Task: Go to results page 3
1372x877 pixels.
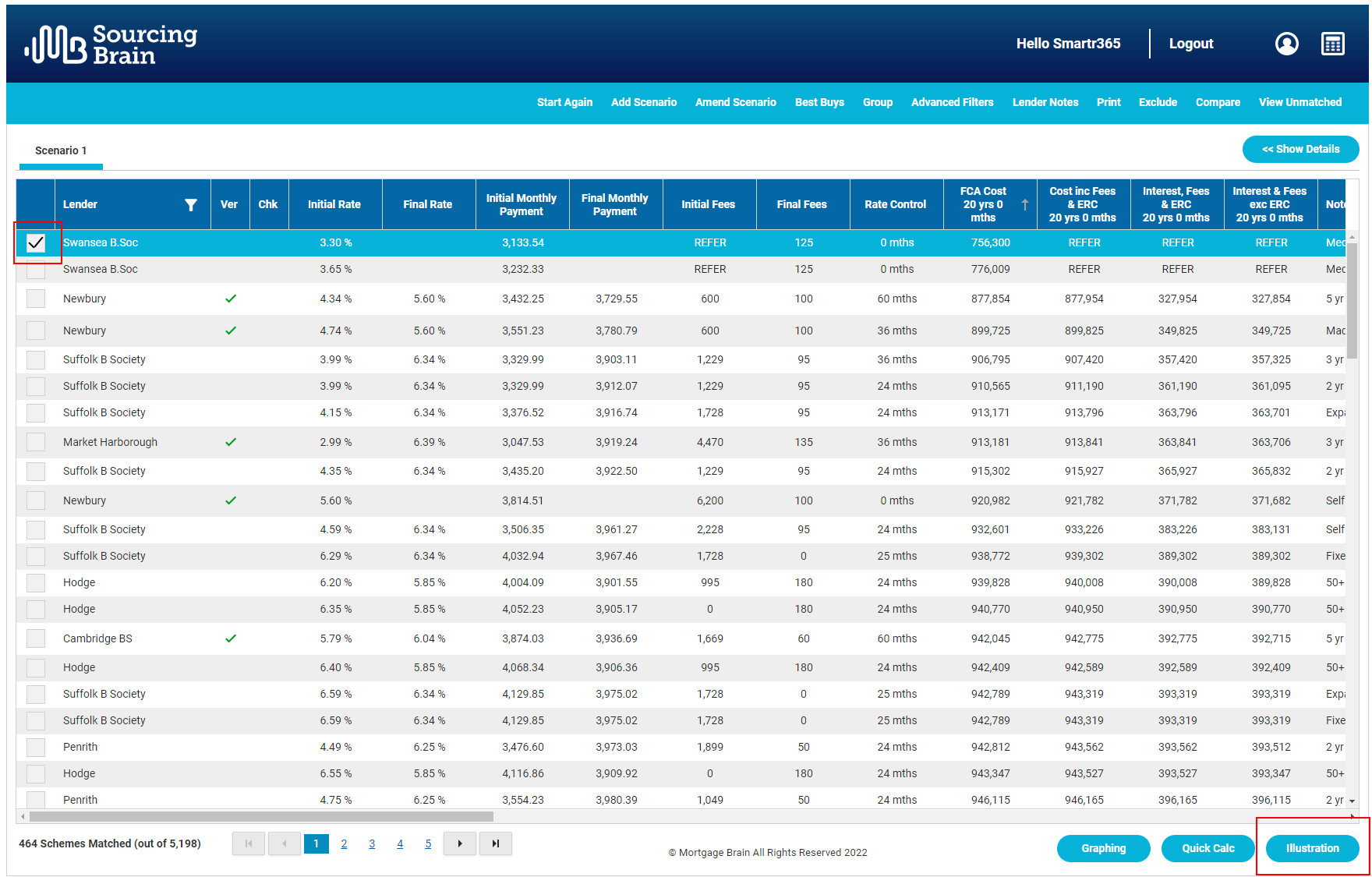Action: coord(372,843)
